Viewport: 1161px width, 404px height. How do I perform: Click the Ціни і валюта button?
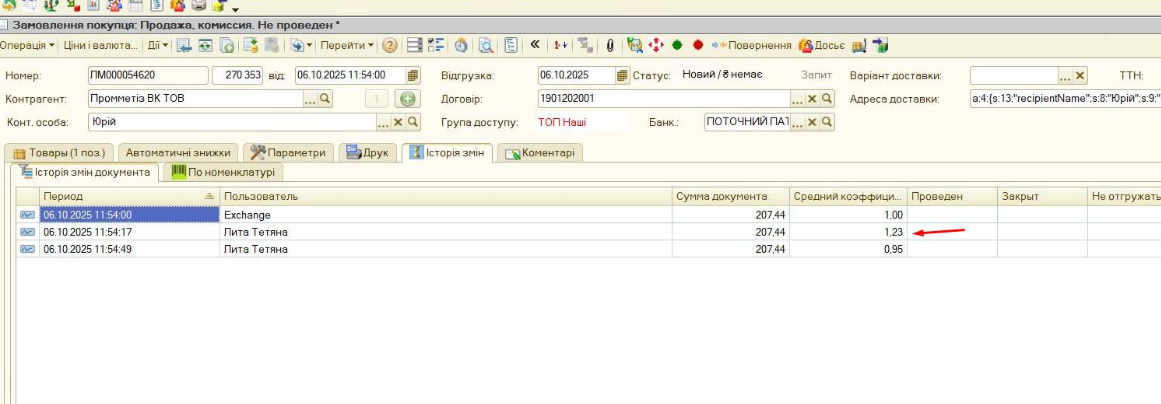point(101,45)
